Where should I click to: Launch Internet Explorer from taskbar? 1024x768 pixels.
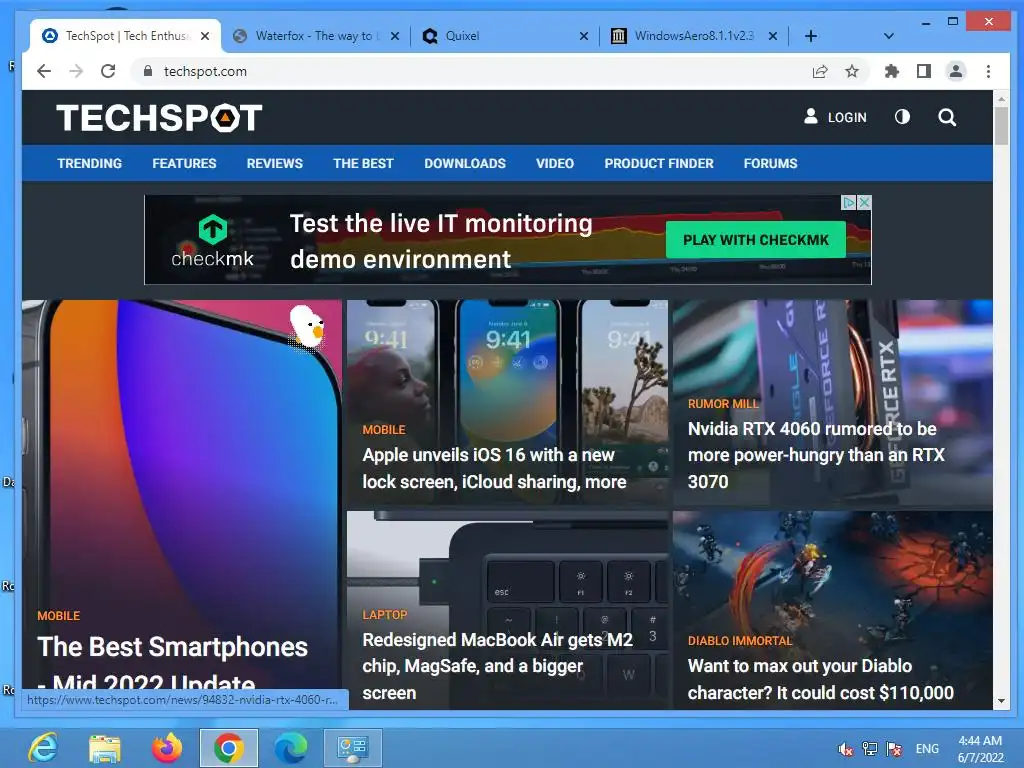(x=44, y=748)
